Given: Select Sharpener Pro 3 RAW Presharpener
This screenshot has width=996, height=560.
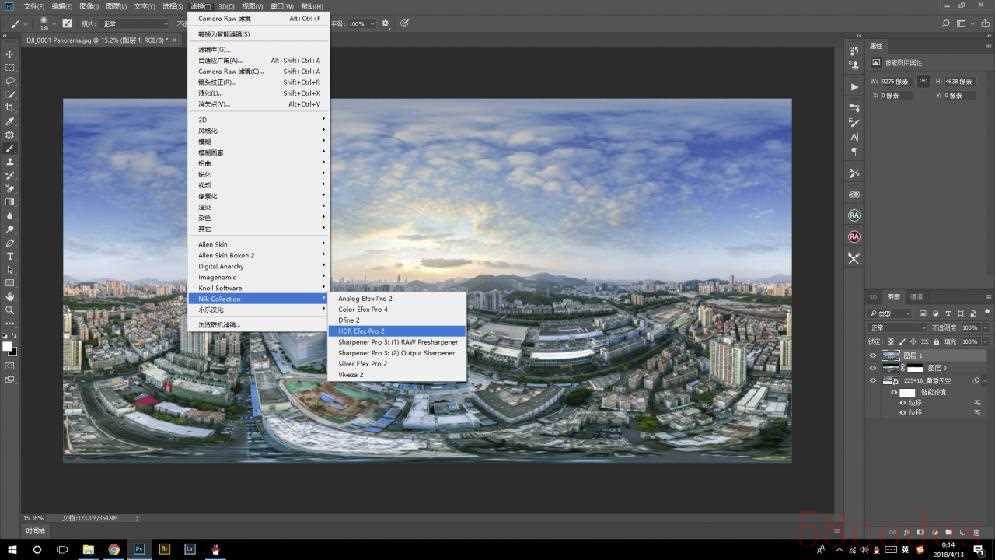Looking at the screenshot, I should tap(396, 342).
